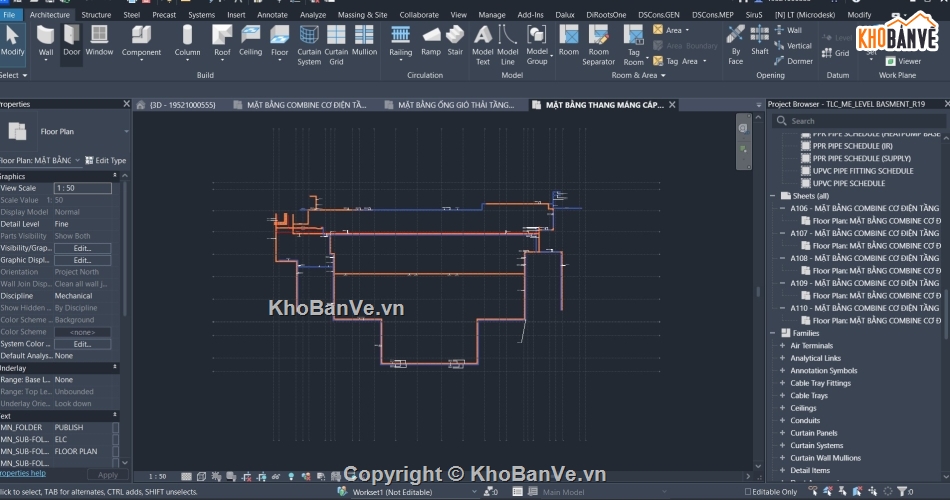Image resolution: width=950 pixels, height=500 pixels.
Task: Click System Color Edit button
Action: coord(82,344)
